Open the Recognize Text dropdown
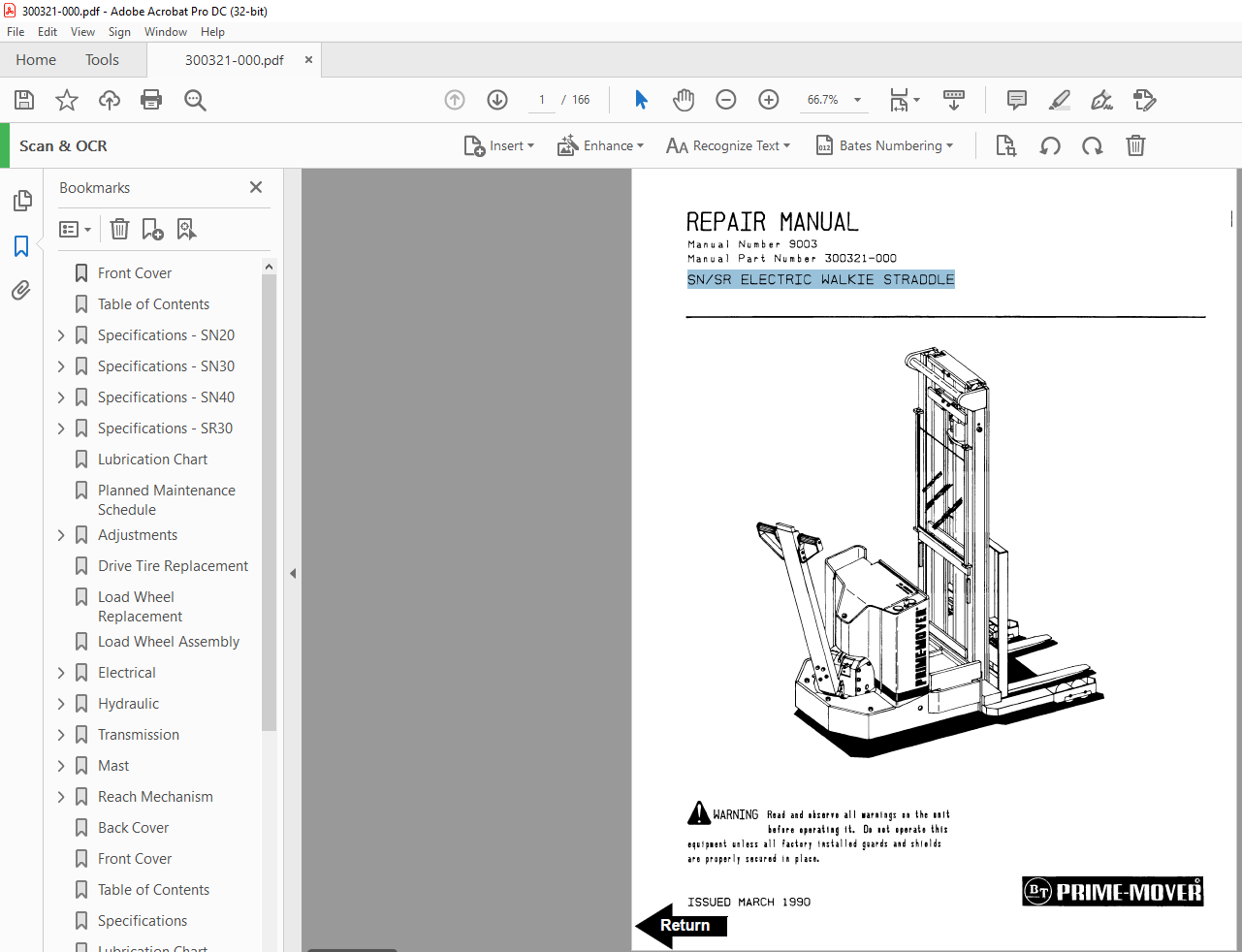This screenshot has height=952, width=1242. click(x=728, y=146)
